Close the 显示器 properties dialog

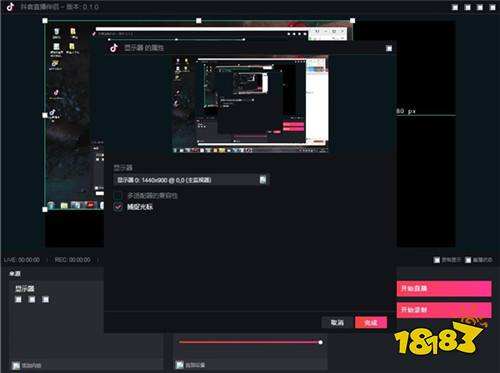pos(389,48)
